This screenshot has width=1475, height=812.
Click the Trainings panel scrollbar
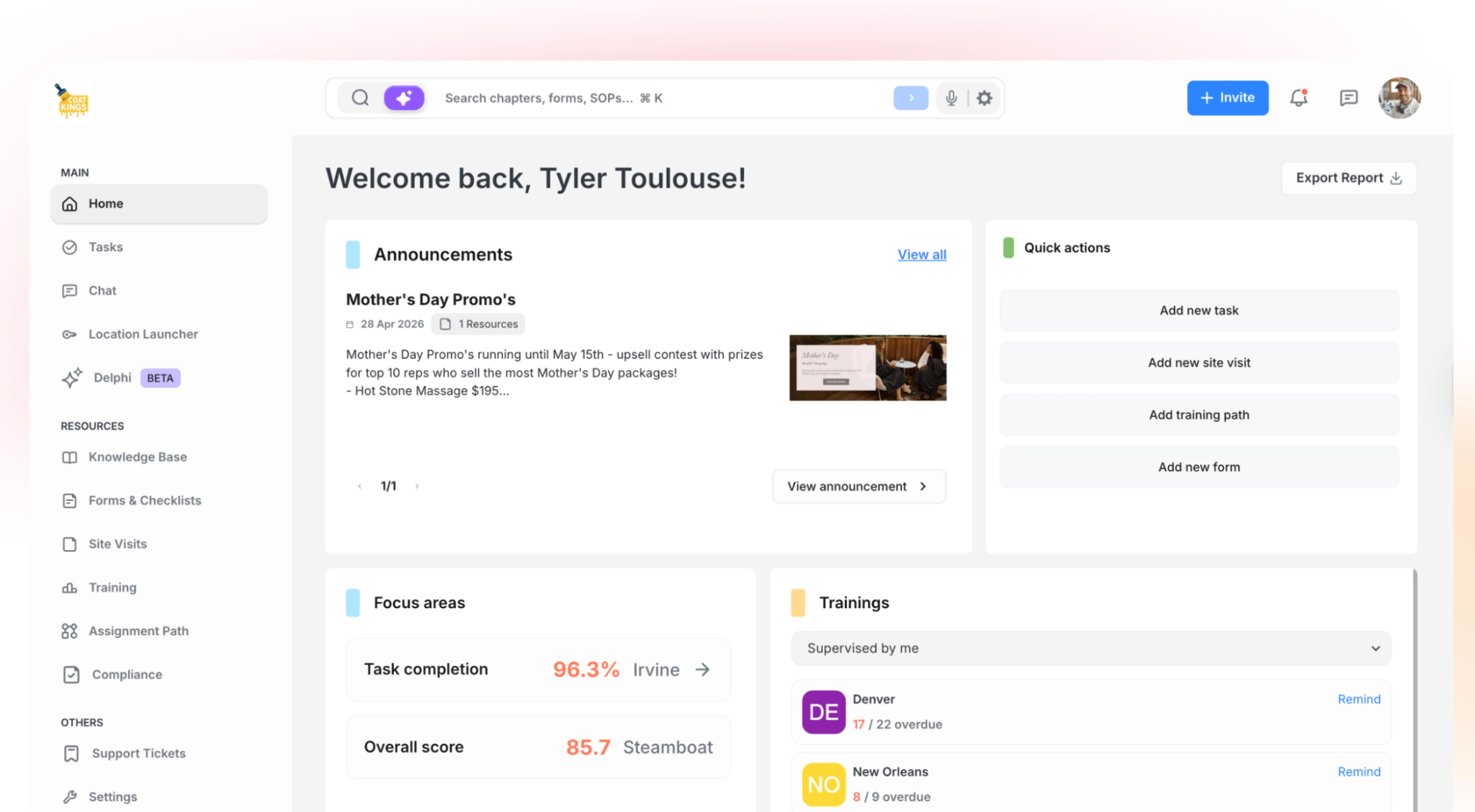tap(1415, 690)
